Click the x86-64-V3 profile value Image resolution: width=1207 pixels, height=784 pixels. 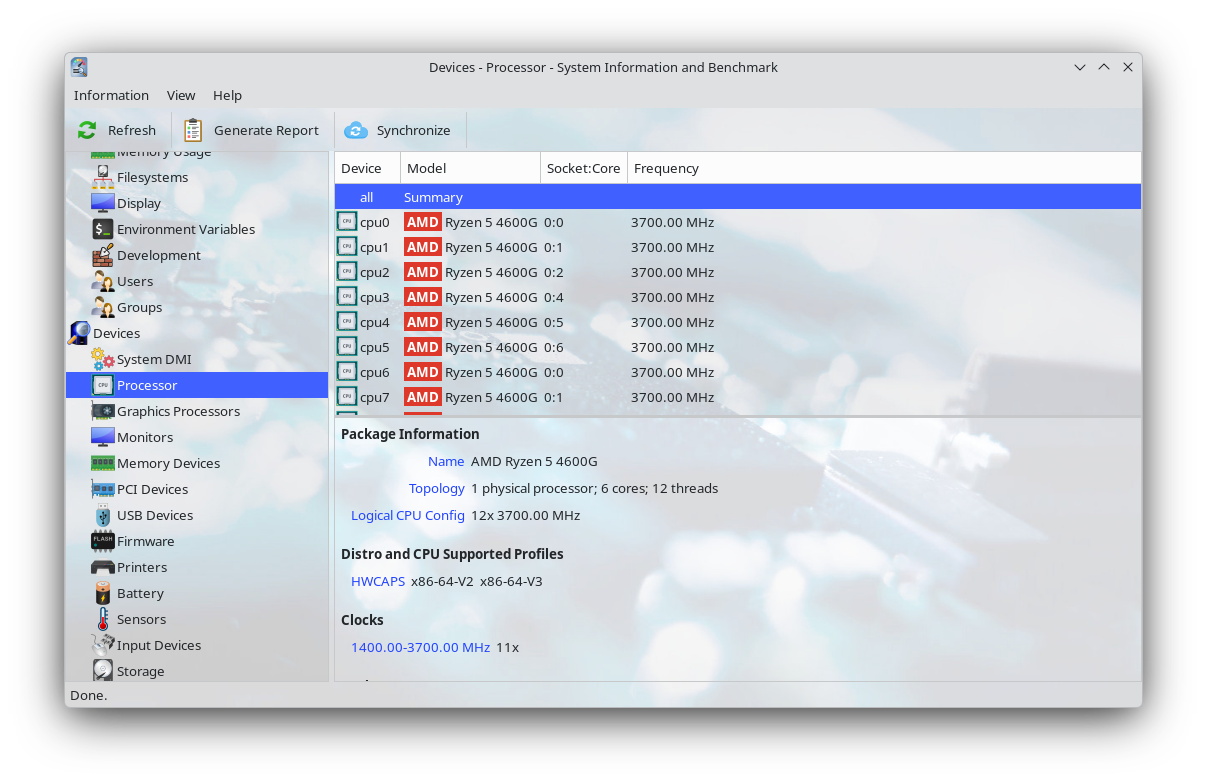[x=511, y=581]
